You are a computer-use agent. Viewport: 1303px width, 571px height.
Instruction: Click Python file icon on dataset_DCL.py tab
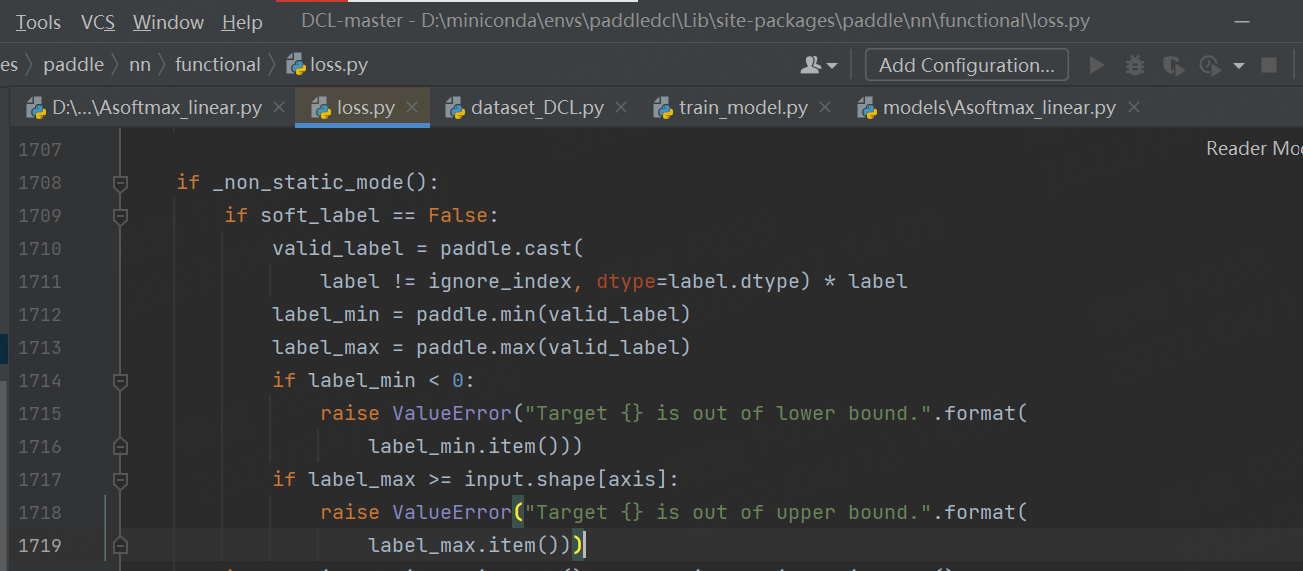click(455, 107)
